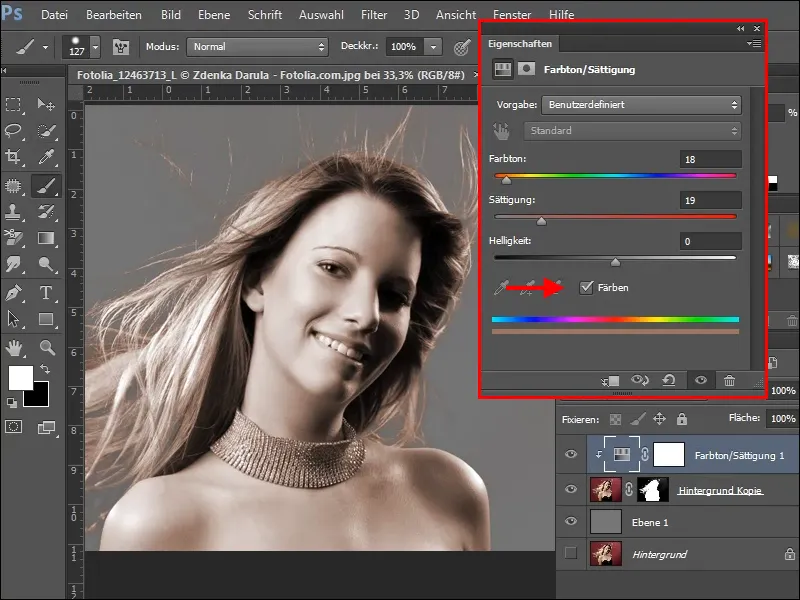The width and height of the screenshot is (800, 600).
Task: Open the Filter menu
Action: 374,15
